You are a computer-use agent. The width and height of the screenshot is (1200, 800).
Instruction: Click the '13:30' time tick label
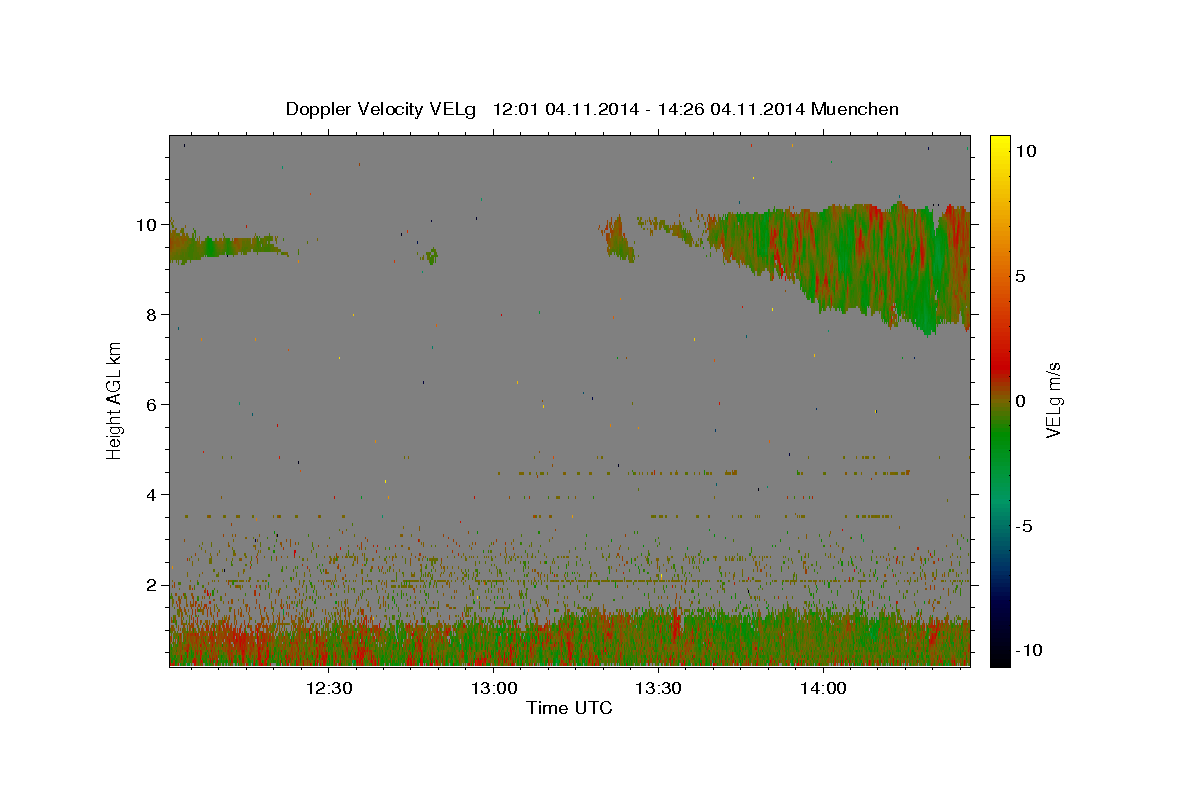[659, 689]
